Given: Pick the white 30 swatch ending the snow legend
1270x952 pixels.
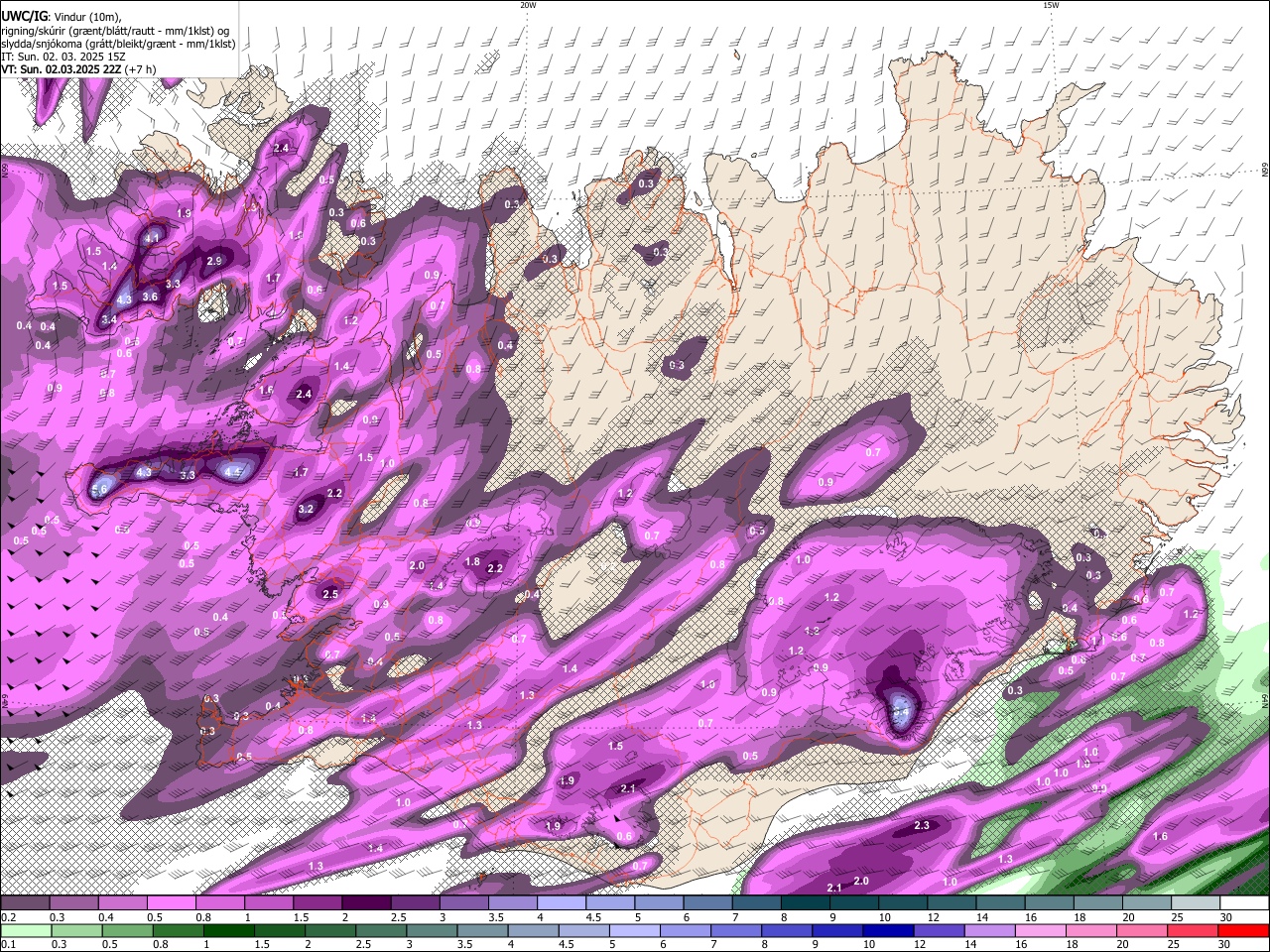Looking at the screenshot, I should (x=1243, y=903).
